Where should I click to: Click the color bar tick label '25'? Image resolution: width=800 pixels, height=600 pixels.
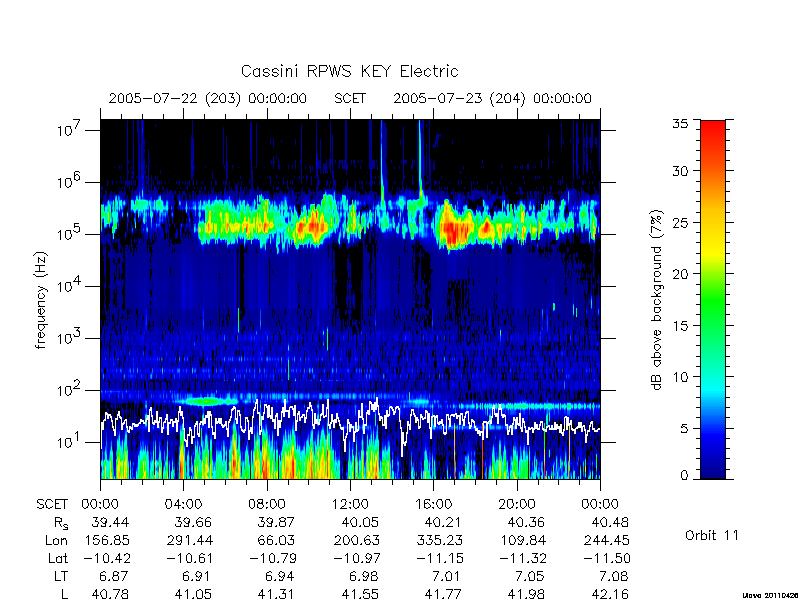tap(680, 222)
